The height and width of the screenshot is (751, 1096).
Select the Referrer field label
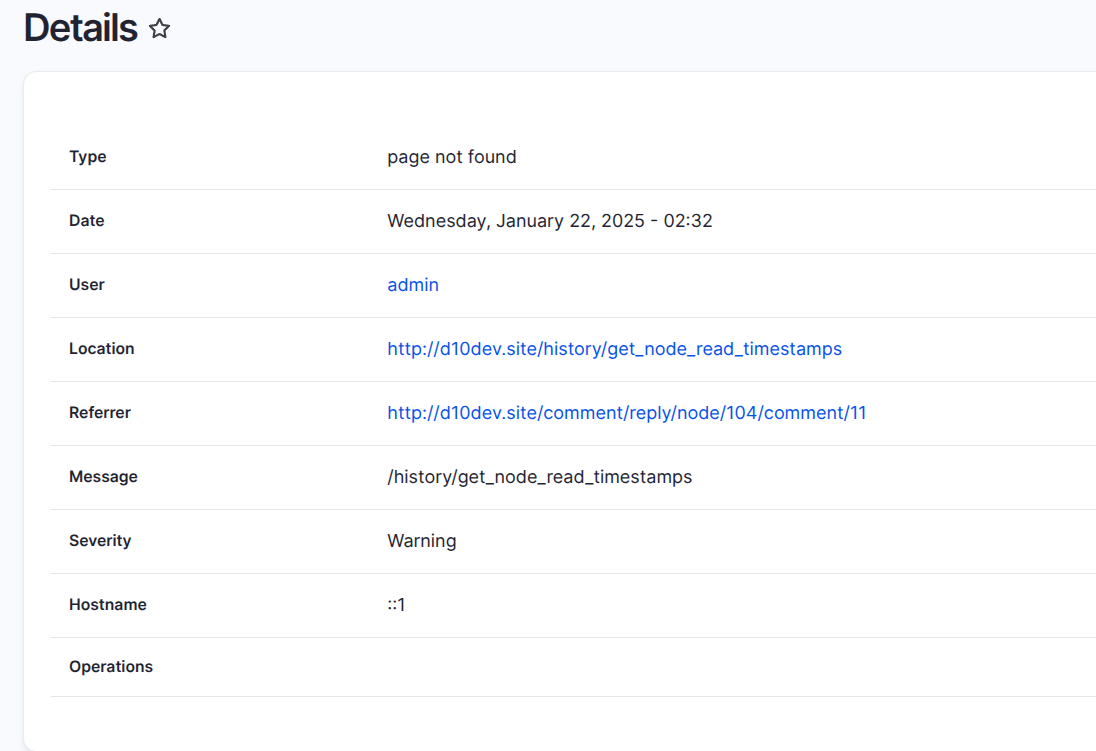(100, 413)
